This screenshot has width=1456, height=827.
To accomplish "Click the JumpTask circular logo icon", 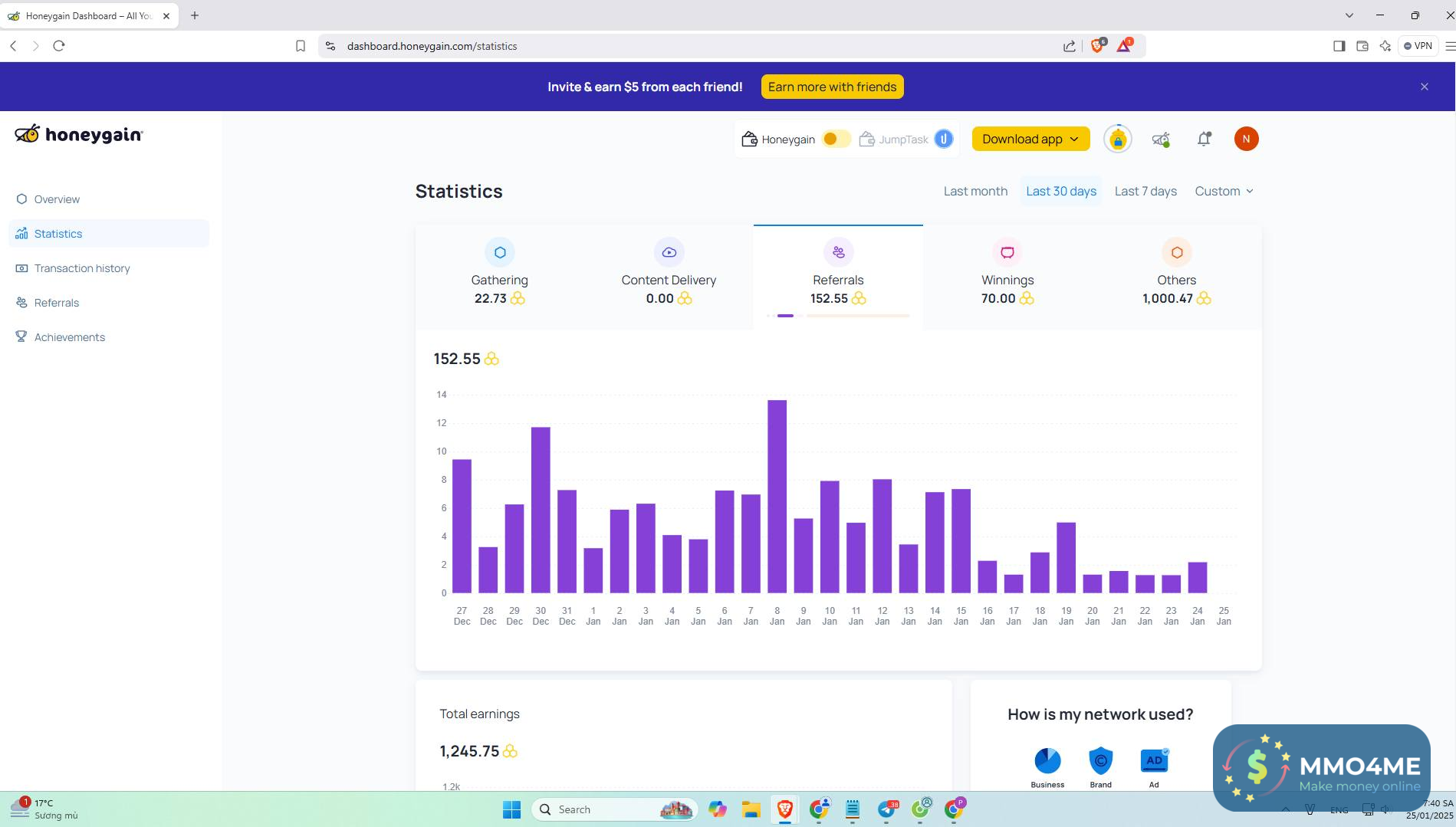I will 944,139.
